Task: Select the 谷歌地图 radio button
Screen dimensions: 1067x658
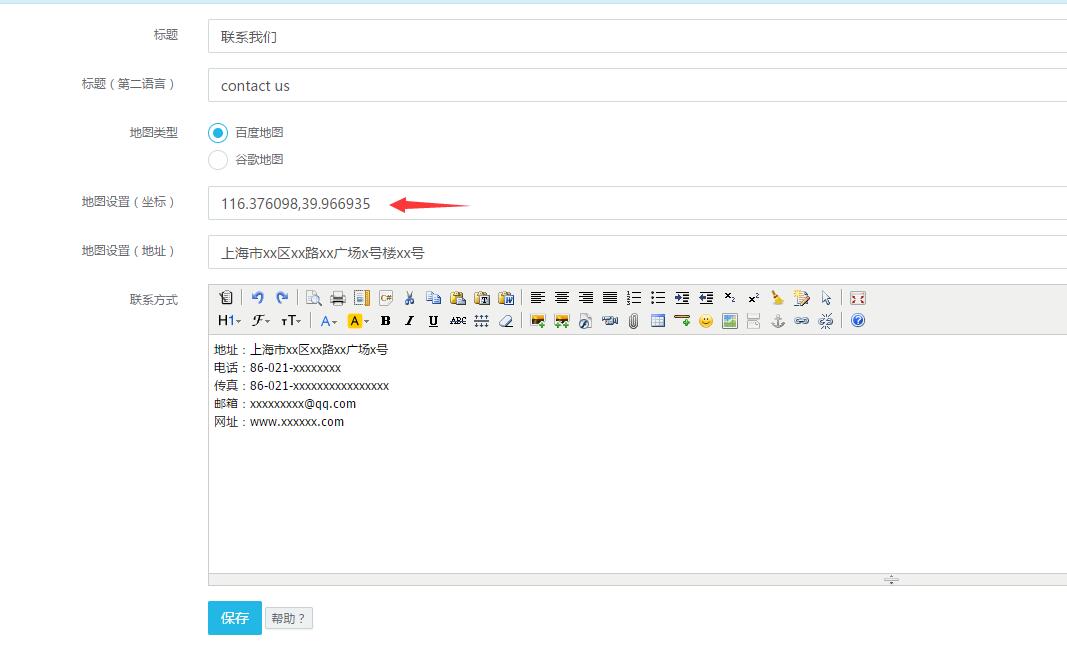Action: coord(218,160)
